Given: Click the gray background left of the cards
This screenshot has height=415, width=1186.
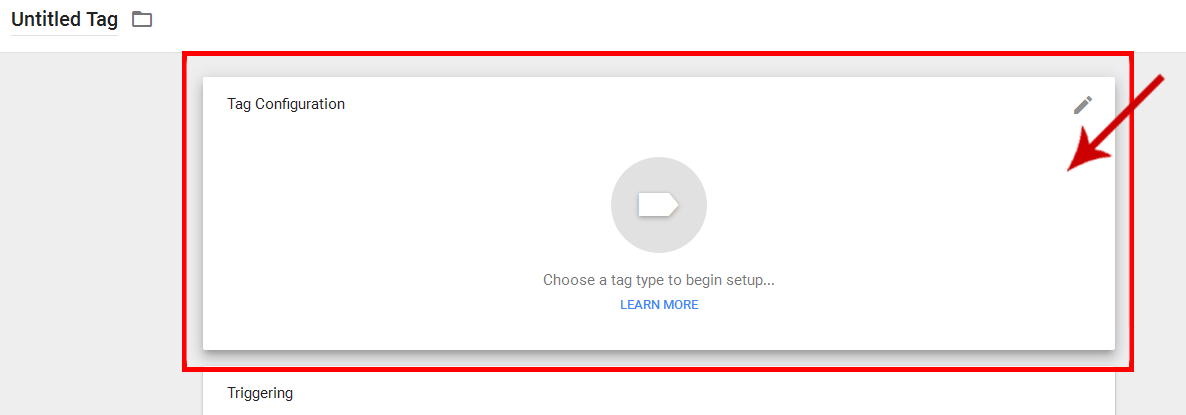Looking at the screenshot, I should (91, 227).
